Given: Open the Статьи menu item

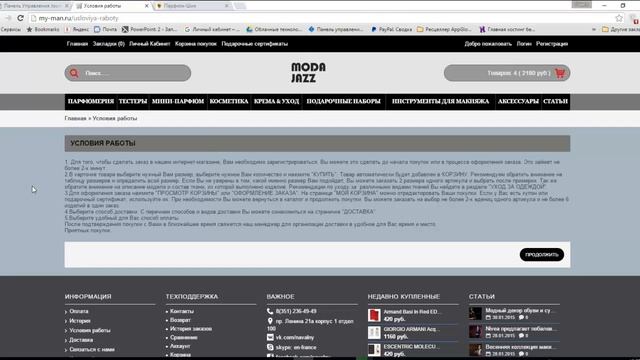Looking at the screenshot, I should [x=556, y=102].
